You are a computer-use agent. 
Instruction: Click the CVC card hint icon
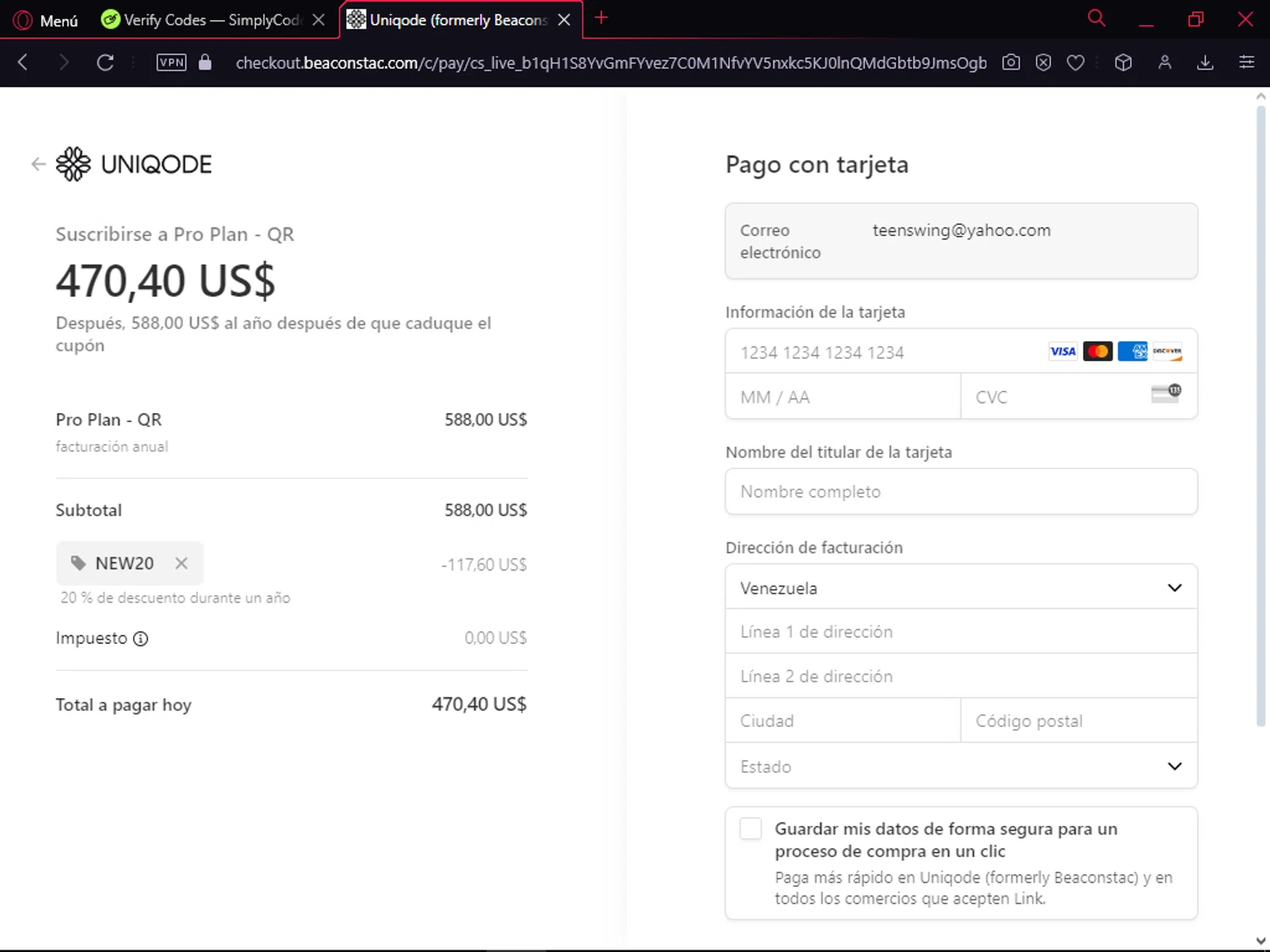pos(1166,393)
